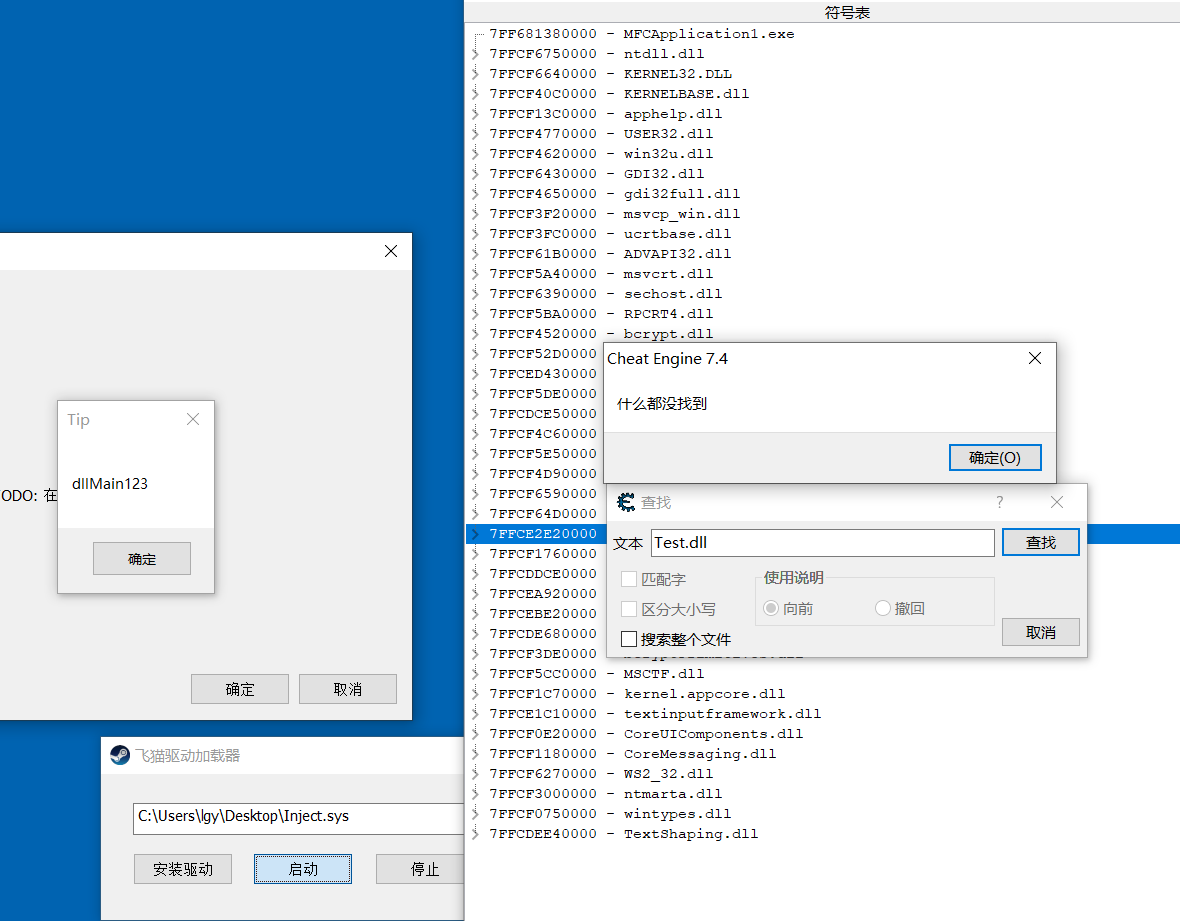The height and width of the screenshot is (921, 1180).
Task: Select the MFCApplication1.exe row
Action: pyautogui.click(x=641, y=34)
